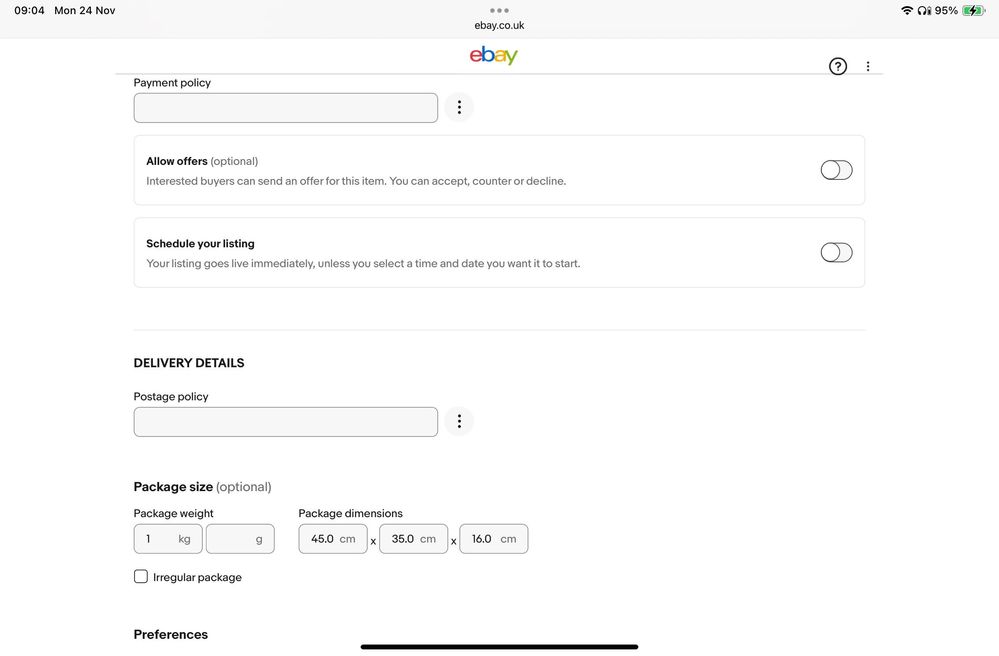Check the Irregular package checkbox
This screenshot has width=999, height=656.
[141, 577]
